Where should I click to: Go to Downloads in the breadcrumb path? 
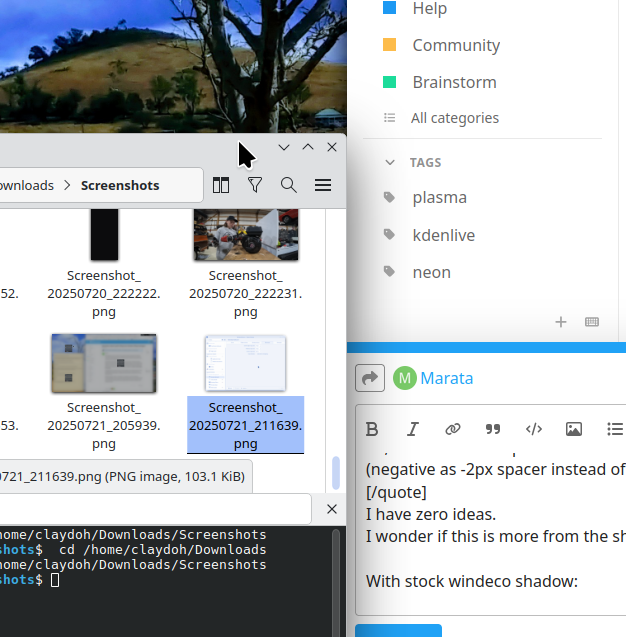coord(26,185)
